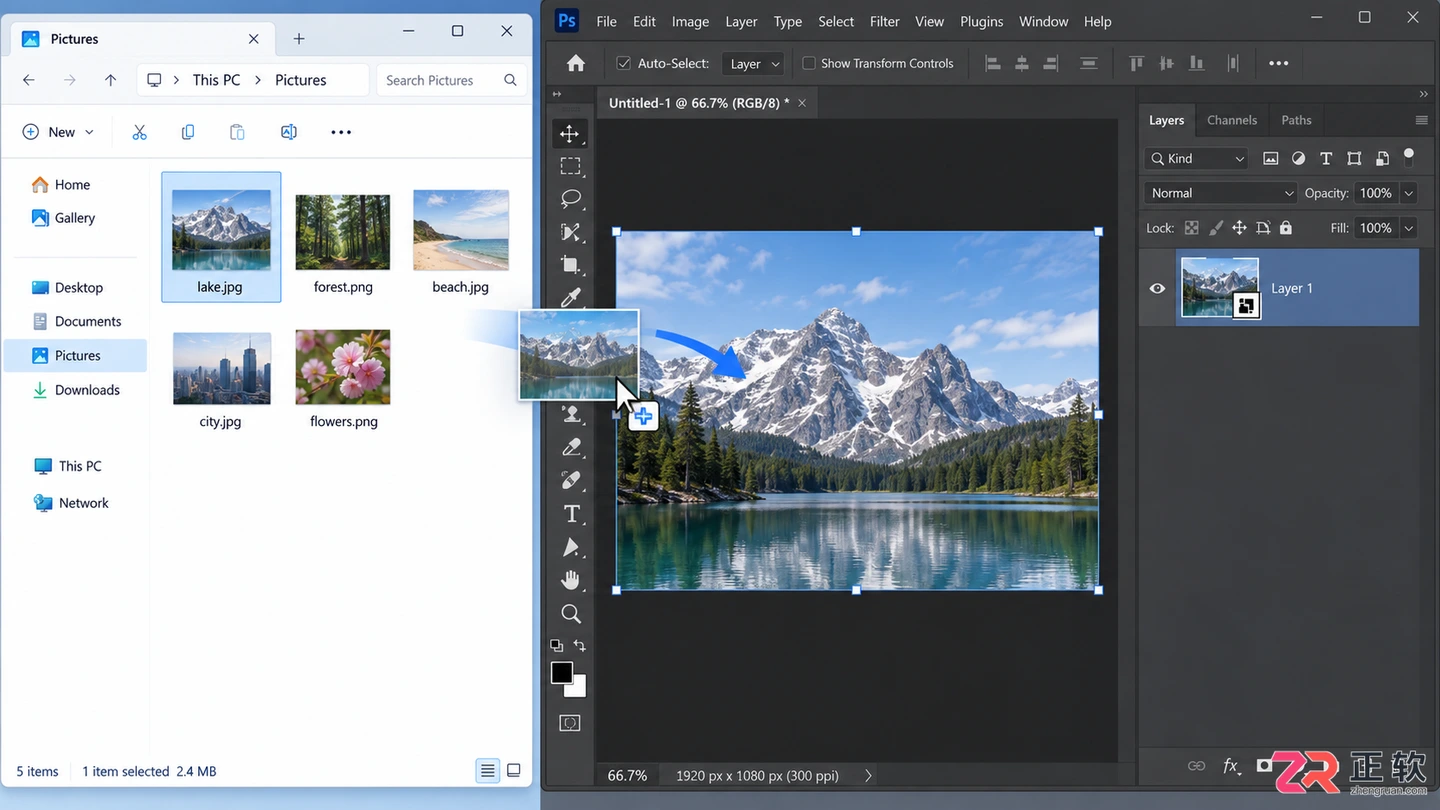Click the black foreground color swatch
Viewport: 1440px width, 810px height.
coord(562,672)
